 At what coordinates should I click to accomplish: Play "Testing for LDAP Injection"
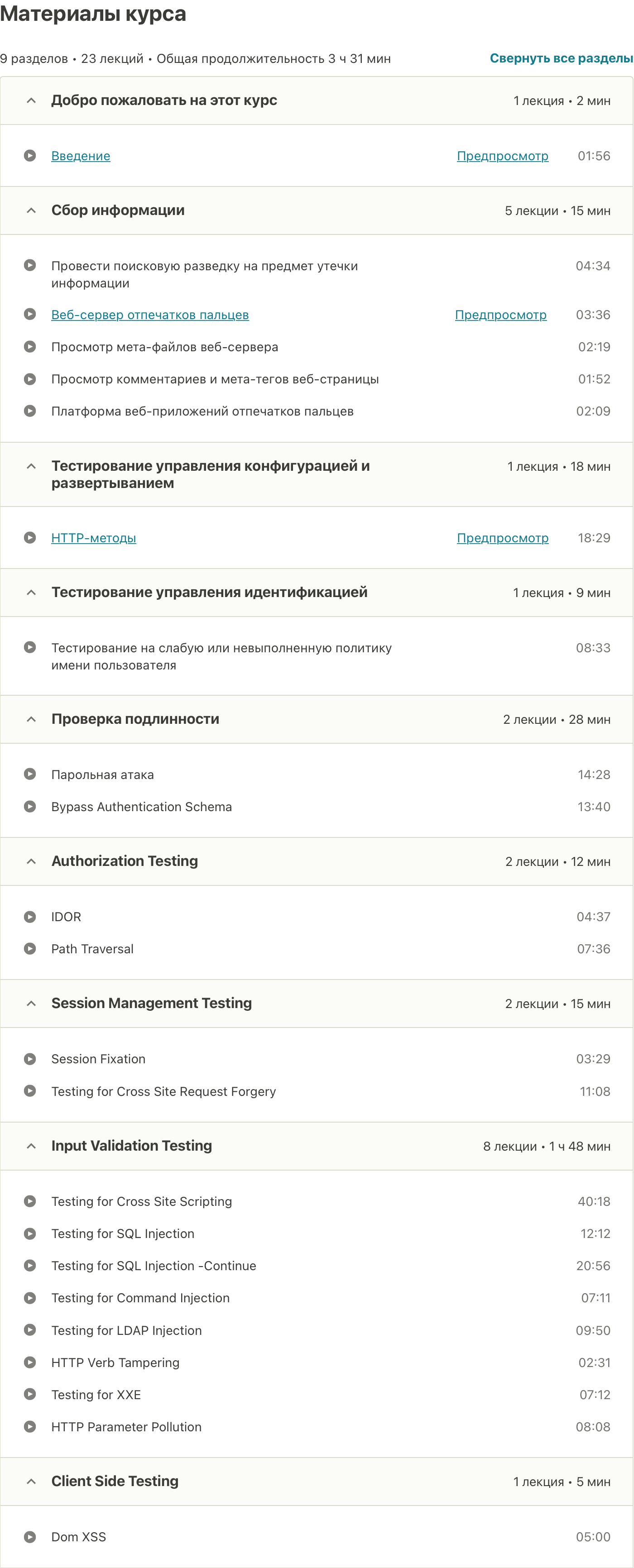[x=126, y=1330]
